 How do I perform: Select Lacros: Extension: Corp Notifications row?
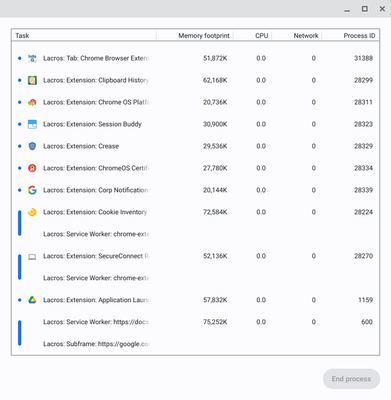pos(195,190)
